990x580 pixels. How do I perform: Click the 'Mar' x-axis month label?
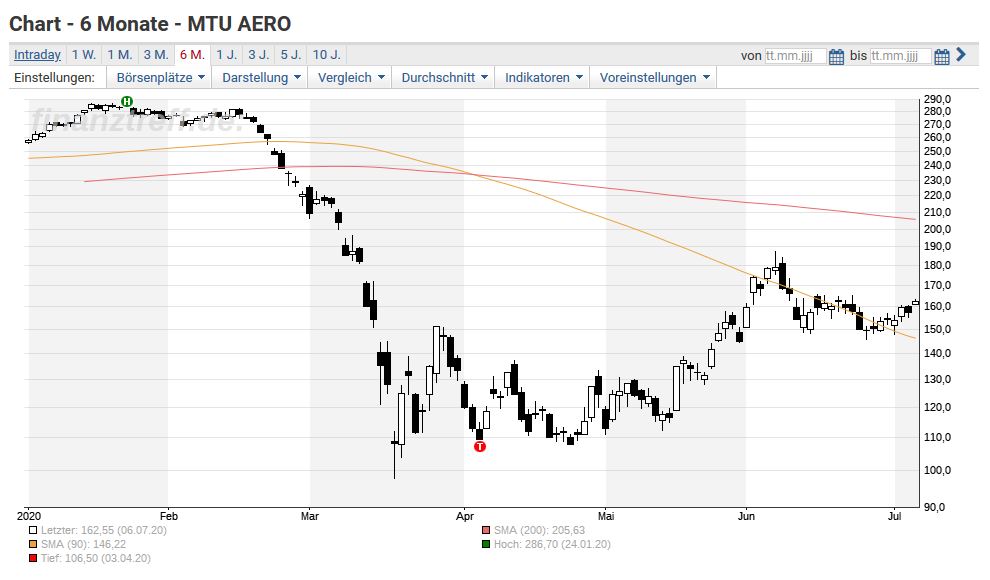pyautogui.click(x=310, y=516)
